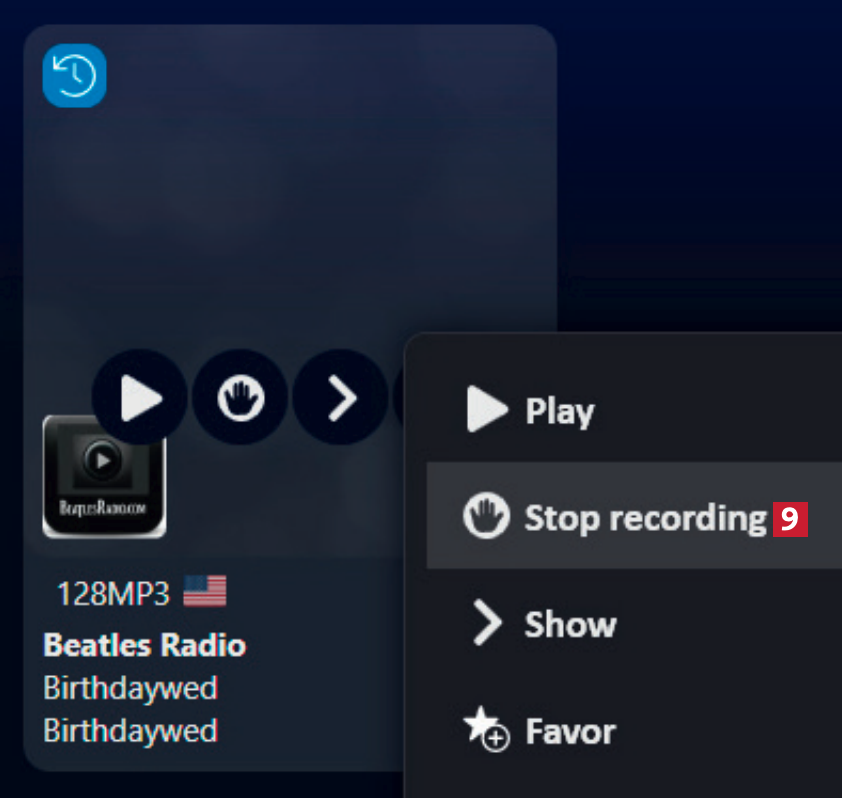Click the 128MP3 bitrate label
Screen dimensions: 842x798
click(113, 593)
